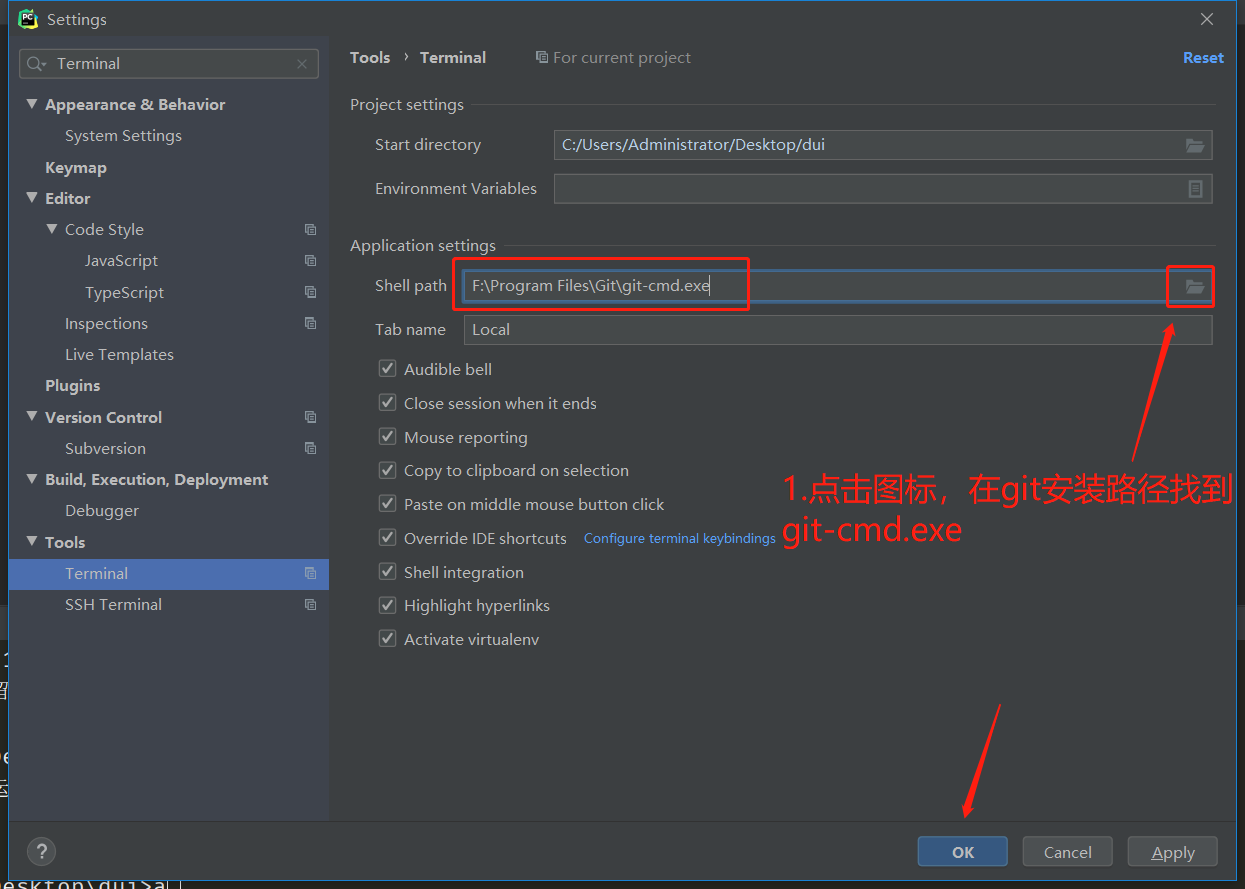The image size is (1245, 889).
Task: Browse for Shell path folder icon
Action: point(1195,287)
